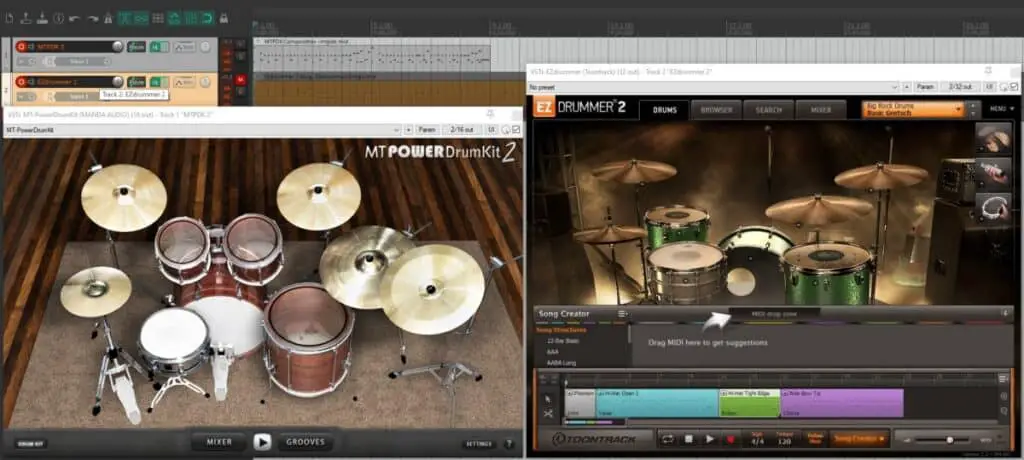
Task: Open the FX button on EZdrummer 2 track
Action: coord(155,82)
